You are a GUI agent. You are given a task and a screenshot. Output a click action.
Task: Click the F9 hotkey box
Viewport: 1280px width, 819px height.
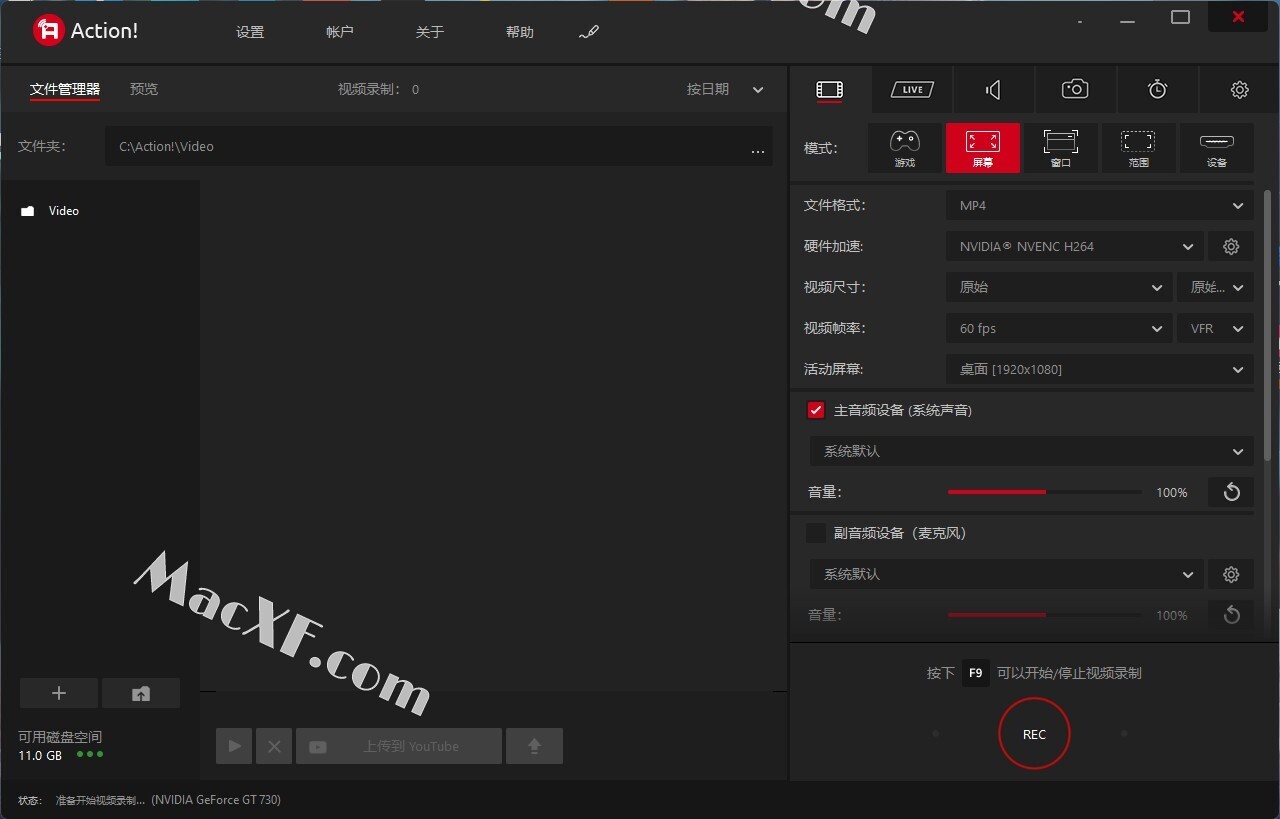tap(976, 673)
